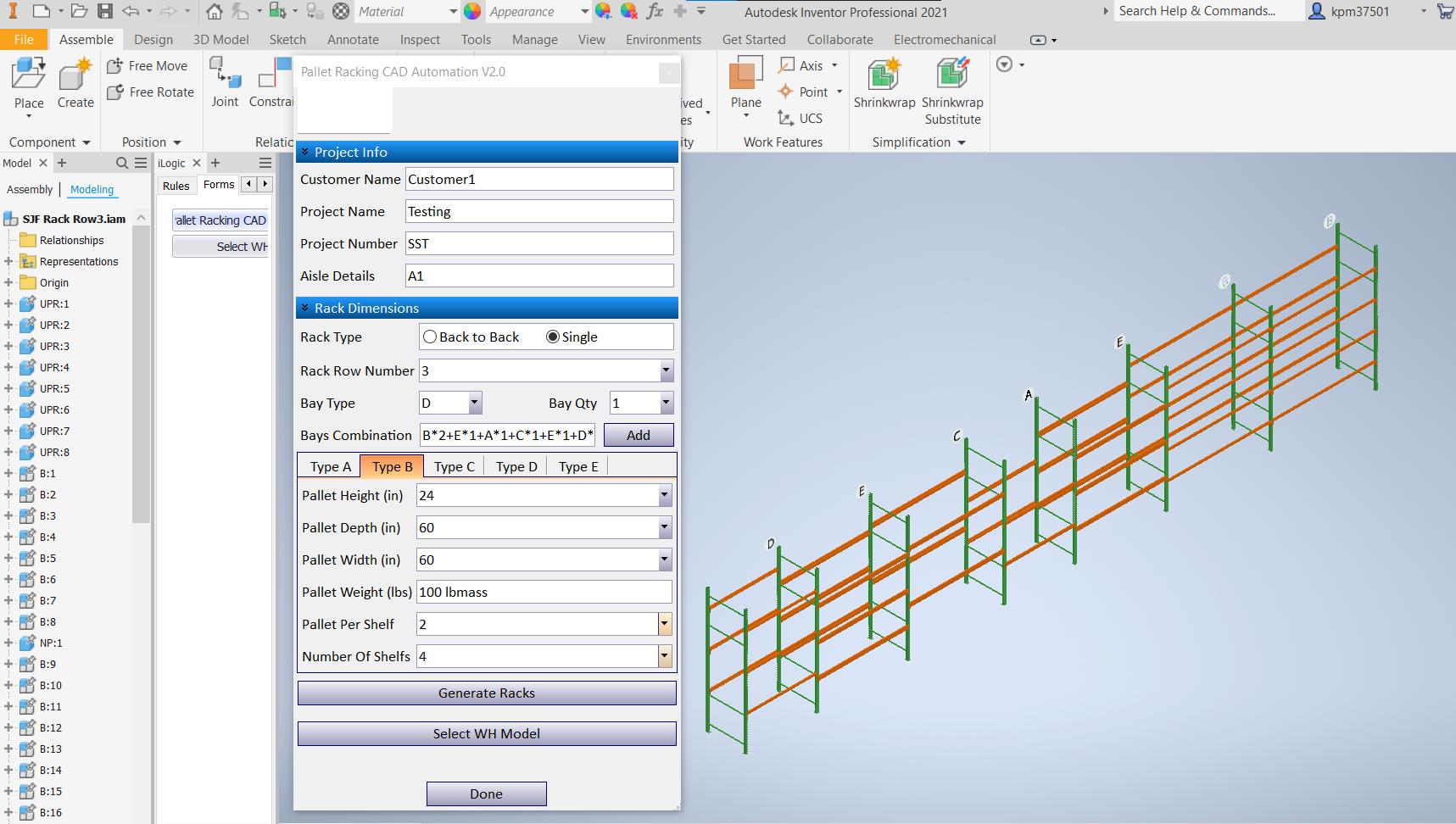Click the Adjust appearance icon

point(603,11)
